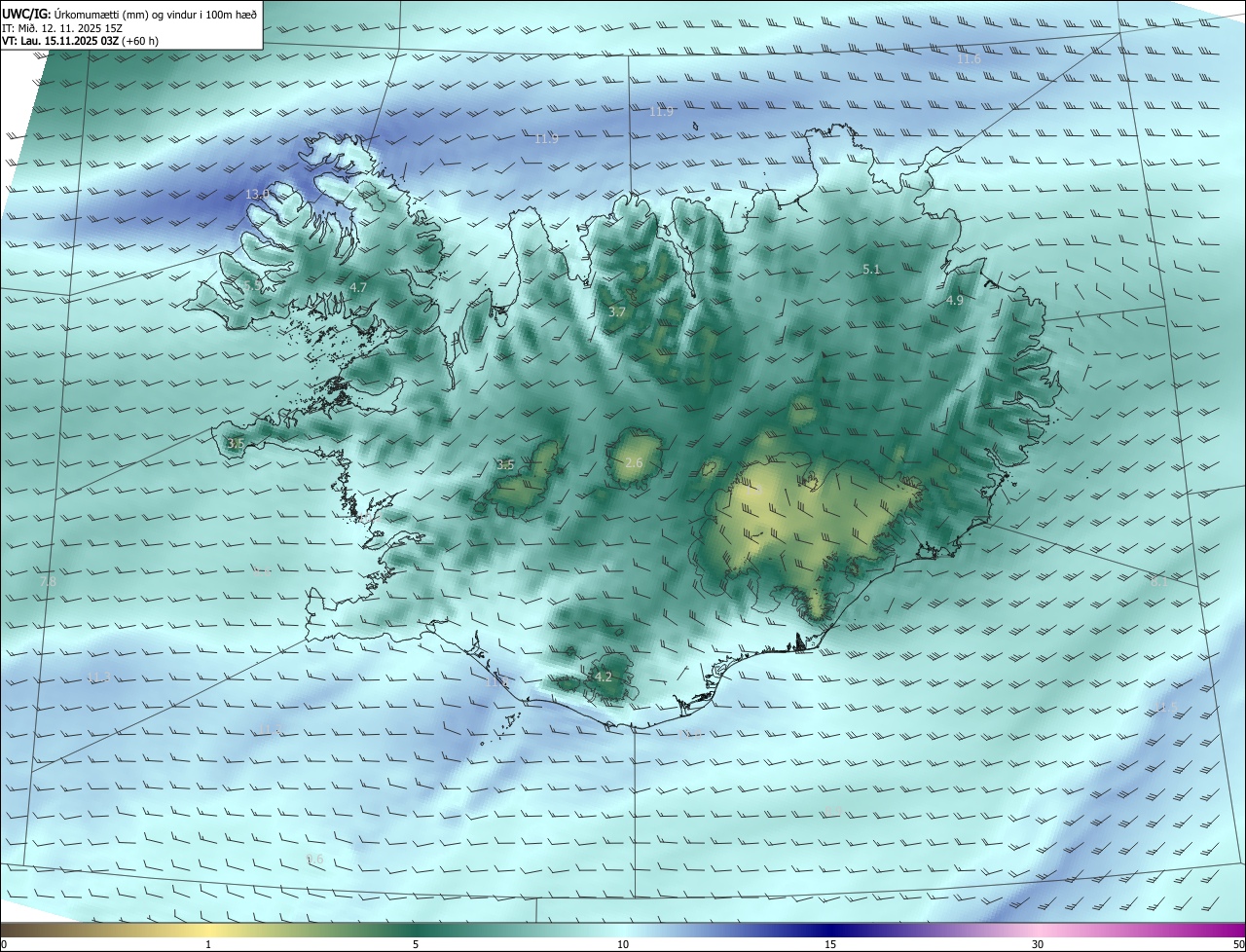Click the faint 7.8 value in the western sea

tap(48, 581)
